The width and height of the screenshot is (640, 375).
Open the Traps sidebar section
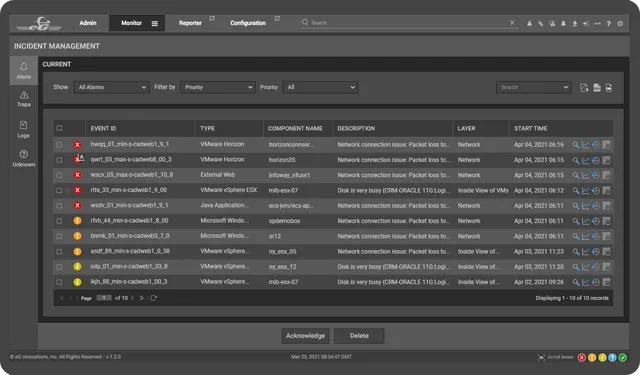pyautogui.click(x=24, y=99)
